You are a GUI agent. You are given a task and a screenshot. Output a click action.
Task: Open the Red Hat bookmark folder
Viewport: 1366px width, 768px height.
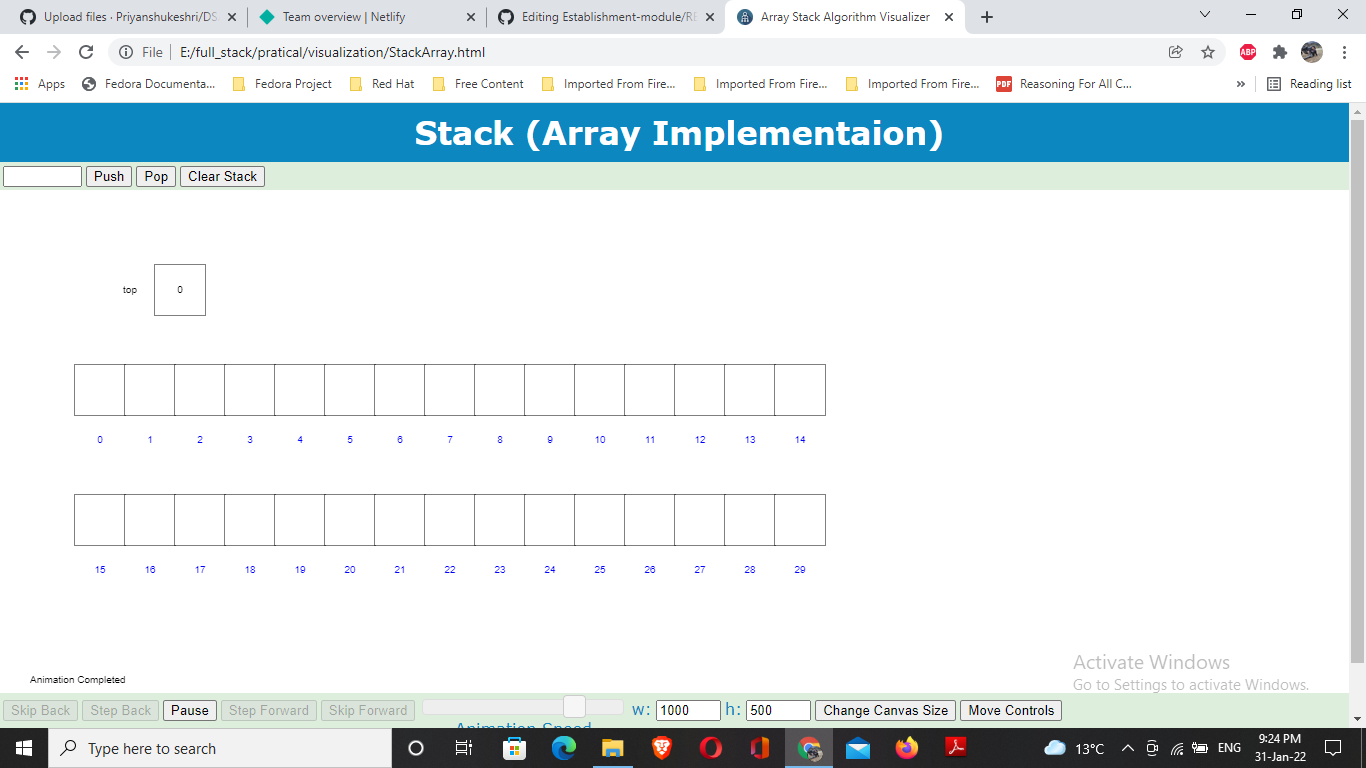382,84
